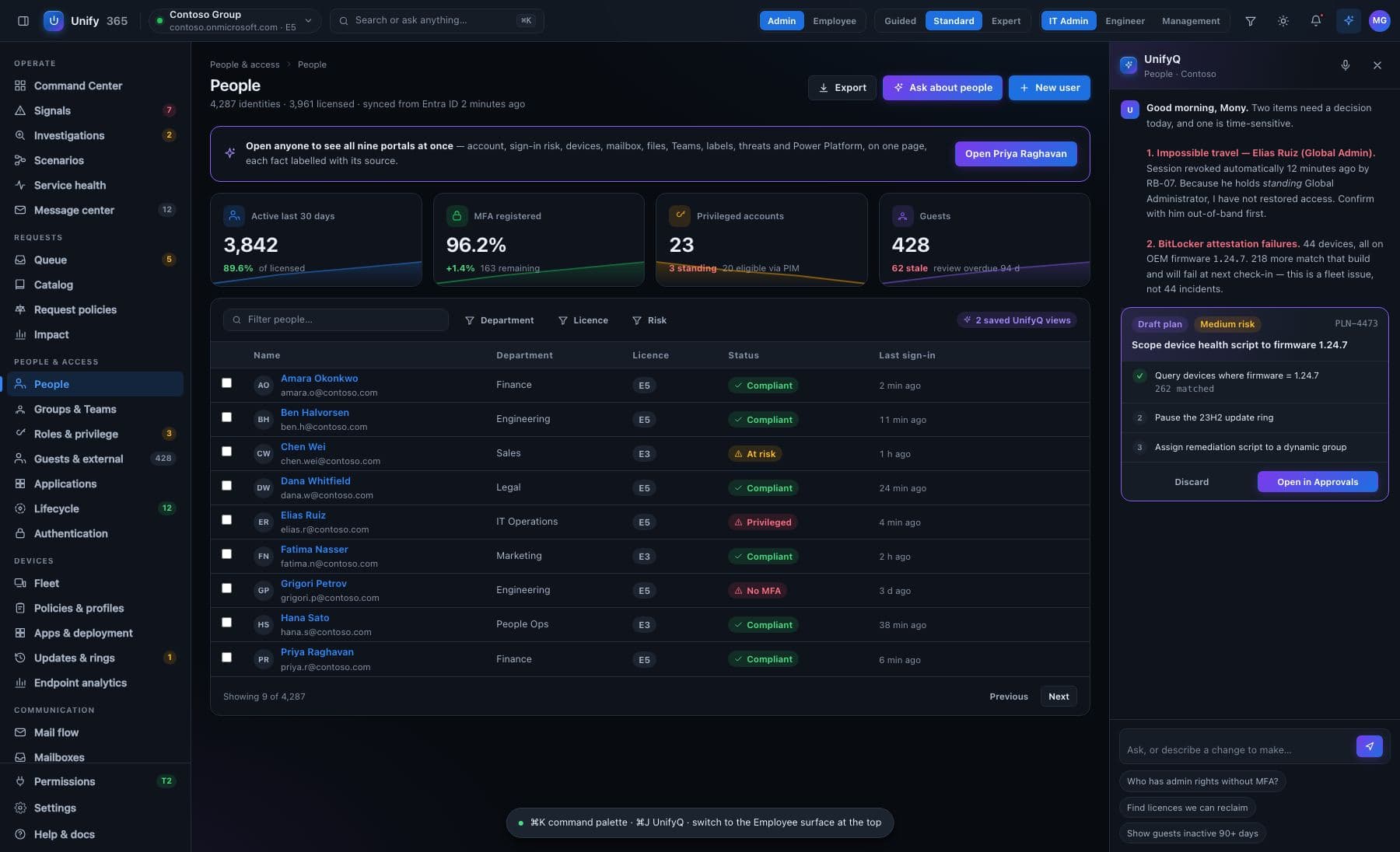The height and width of the screenshot is (852, 1400).
Task: Switch to the Employee surface tab
Action: 835,21
